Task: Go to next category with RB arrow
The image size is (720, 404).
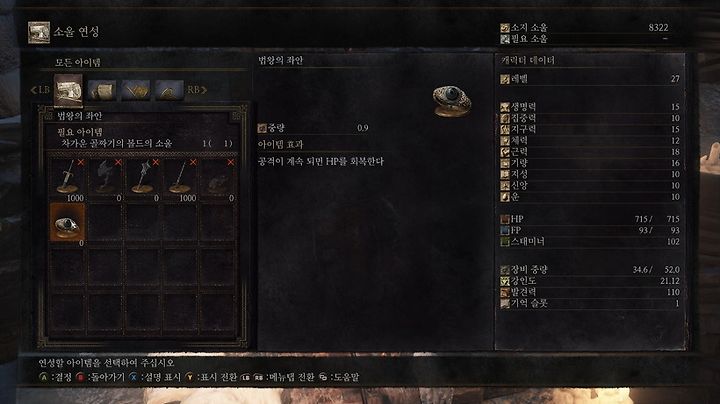Action: pyautogui.click(x=197, y=90)
